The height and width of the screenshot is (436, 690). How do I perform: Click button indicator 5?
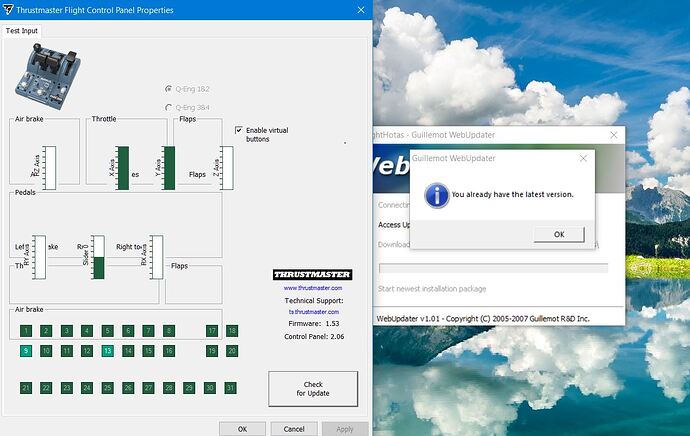coord(107,331)
